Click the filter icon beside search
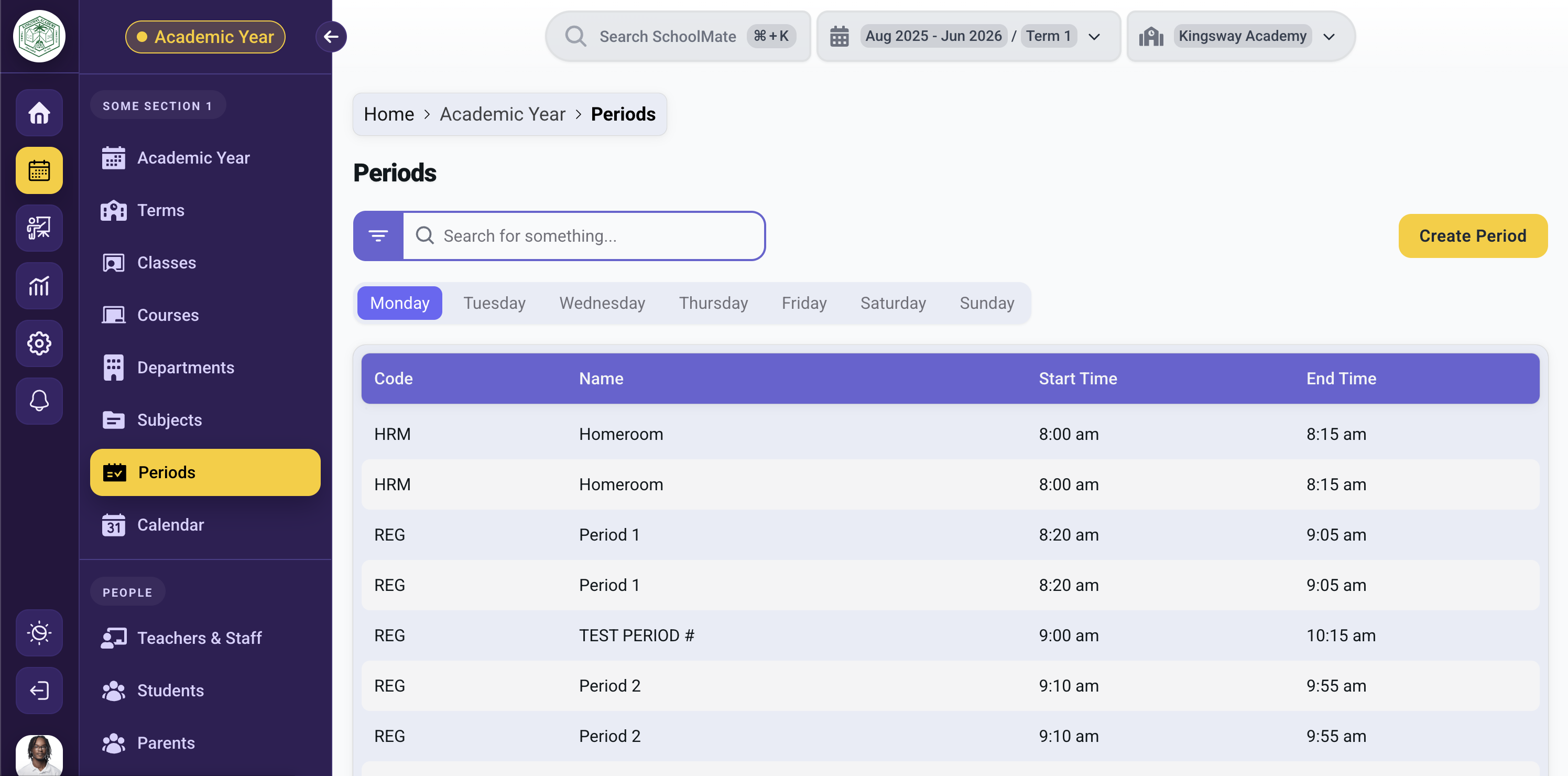Screen dimensions: 1568x776 click(x=378, y=236)
